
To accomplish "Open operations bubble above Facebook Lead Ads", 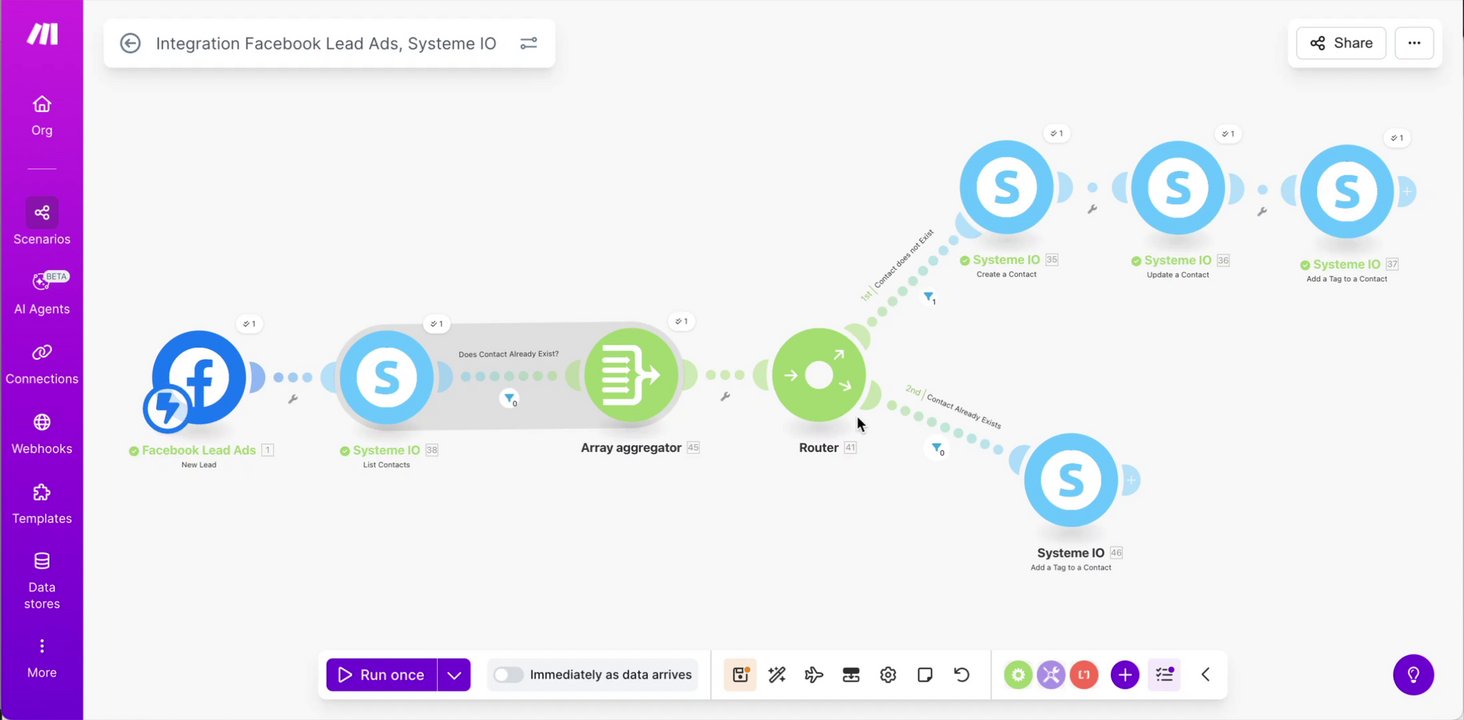I will tap(249, 324).
